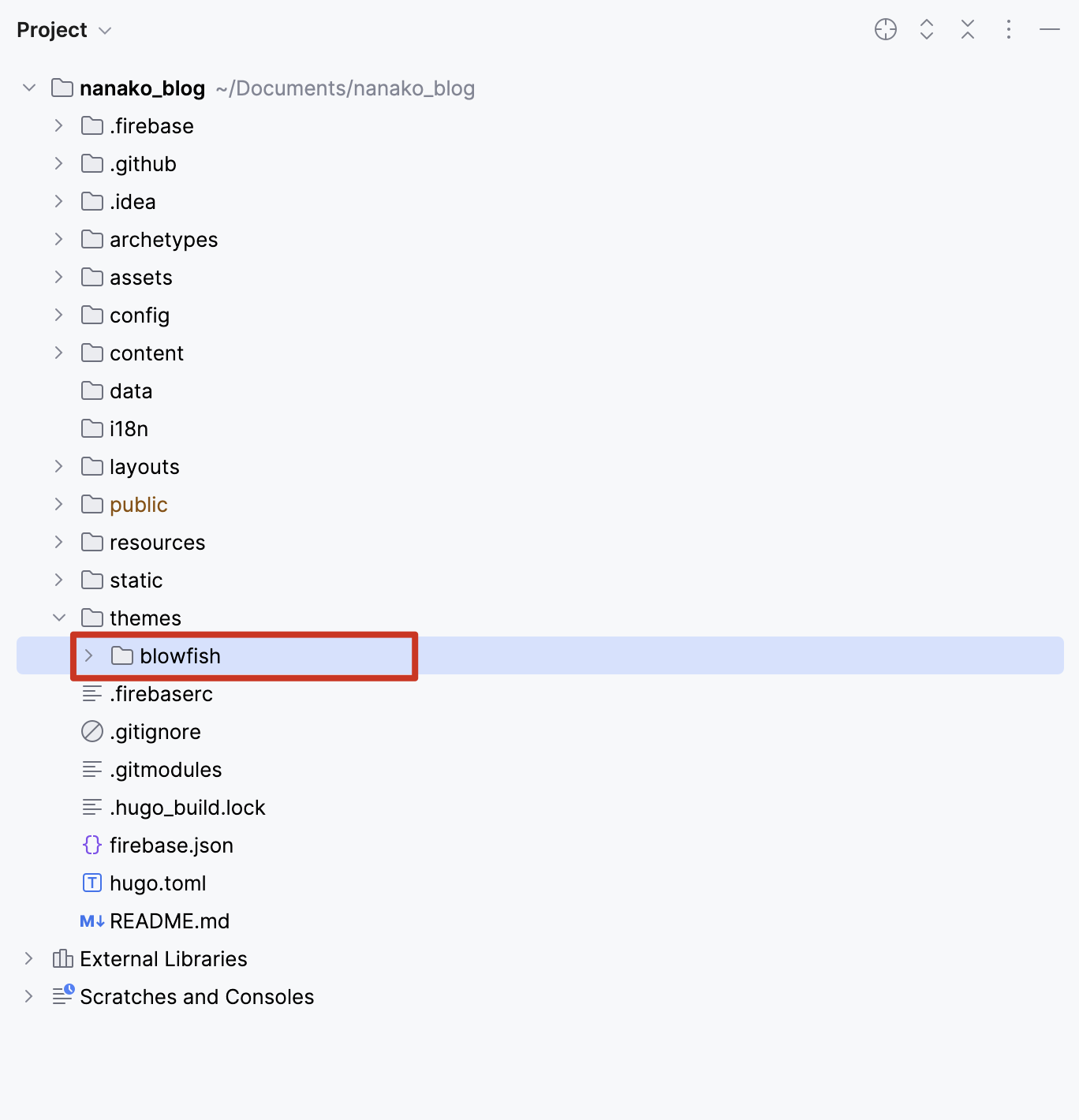
Task: Click the hugo.toml file icon
Action: [x=92, y=883]
